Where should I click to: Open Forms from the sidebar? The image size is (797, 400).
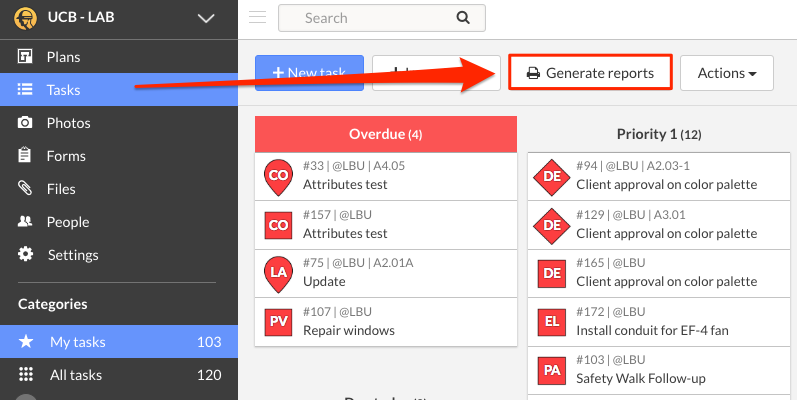click(66, 156)
